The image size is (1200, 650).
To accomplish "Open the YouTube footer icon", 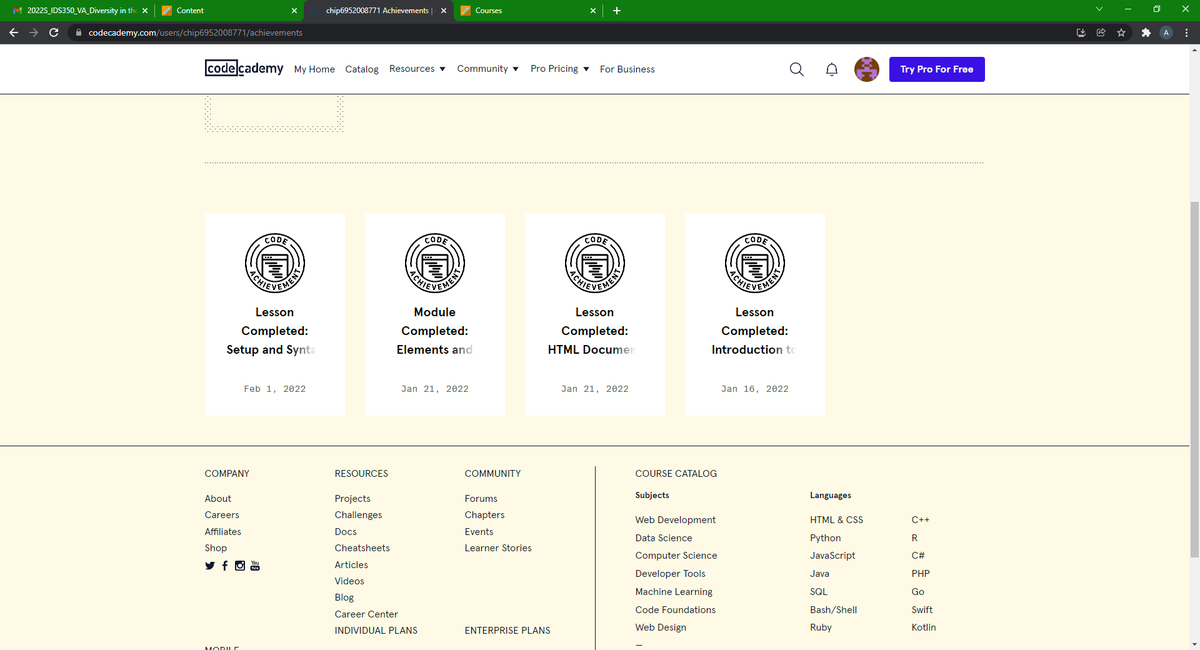I will coord(254,566).
